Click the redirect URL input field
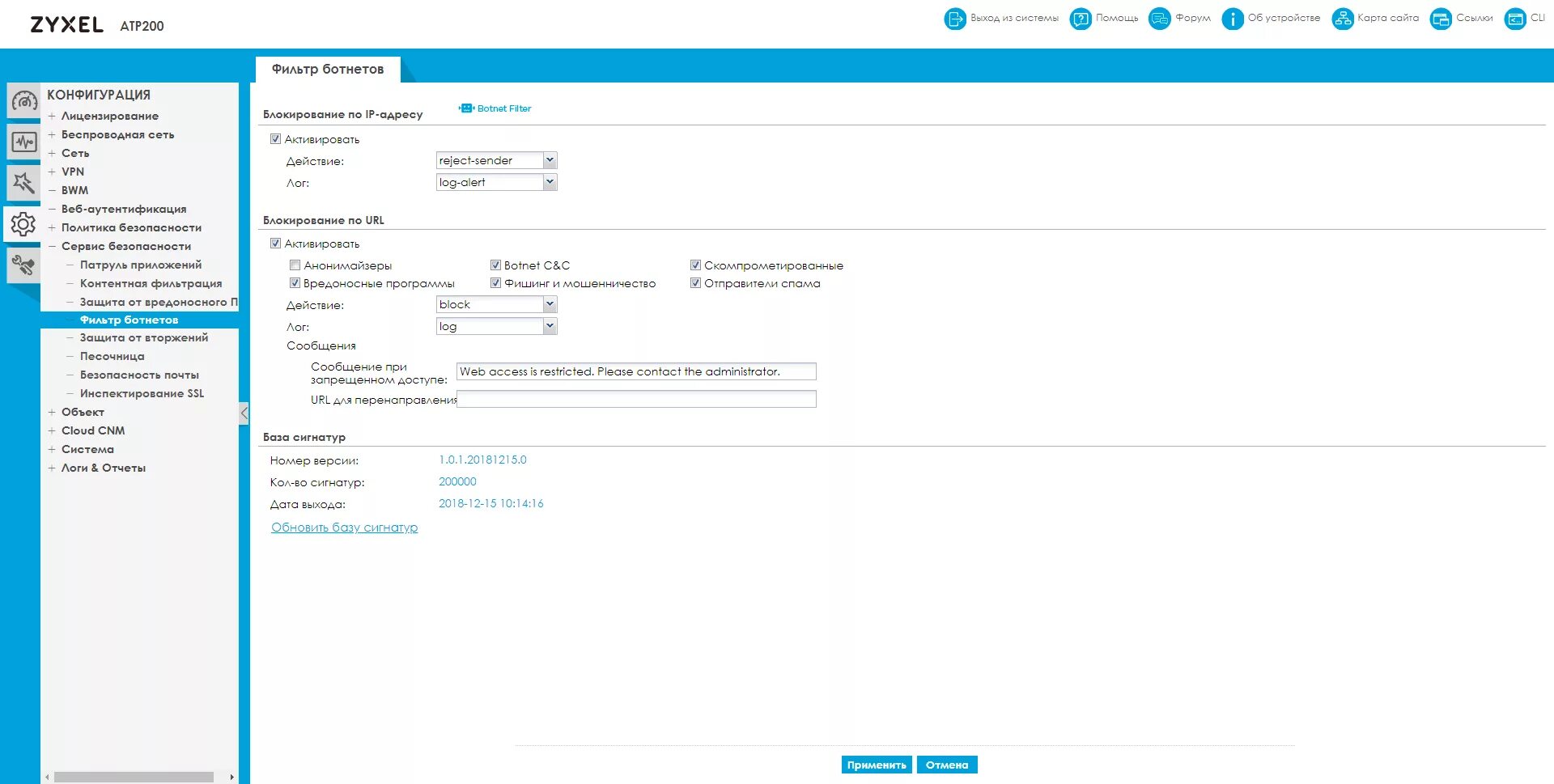This screenshot has width=1554, height=784. click(x=636, y=399)
